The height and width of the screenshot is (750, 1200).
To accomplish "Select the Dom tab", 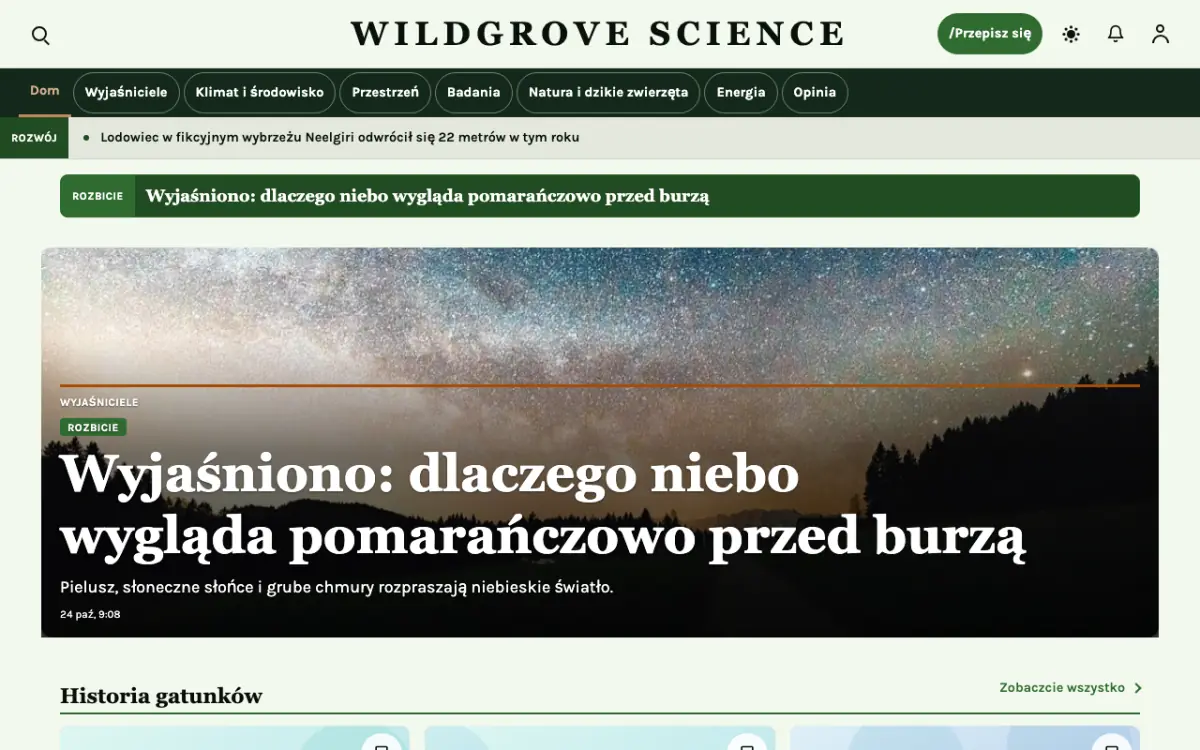I will click(x=45, y=91).
